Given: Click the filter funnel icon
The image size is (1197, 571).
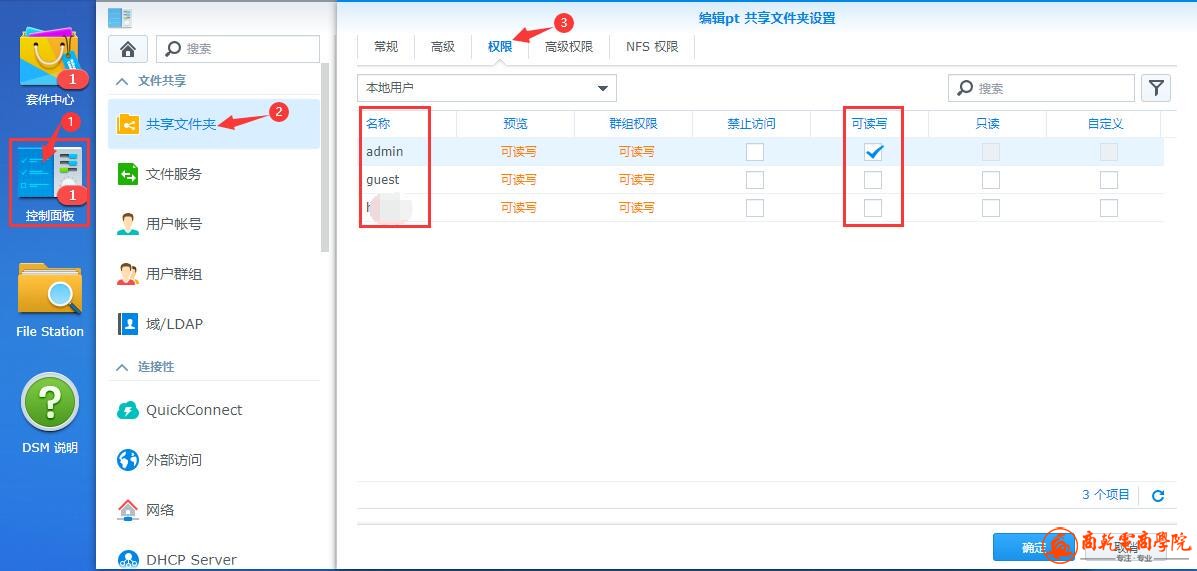Looking at the screenshot, I should click(1156, 88).
